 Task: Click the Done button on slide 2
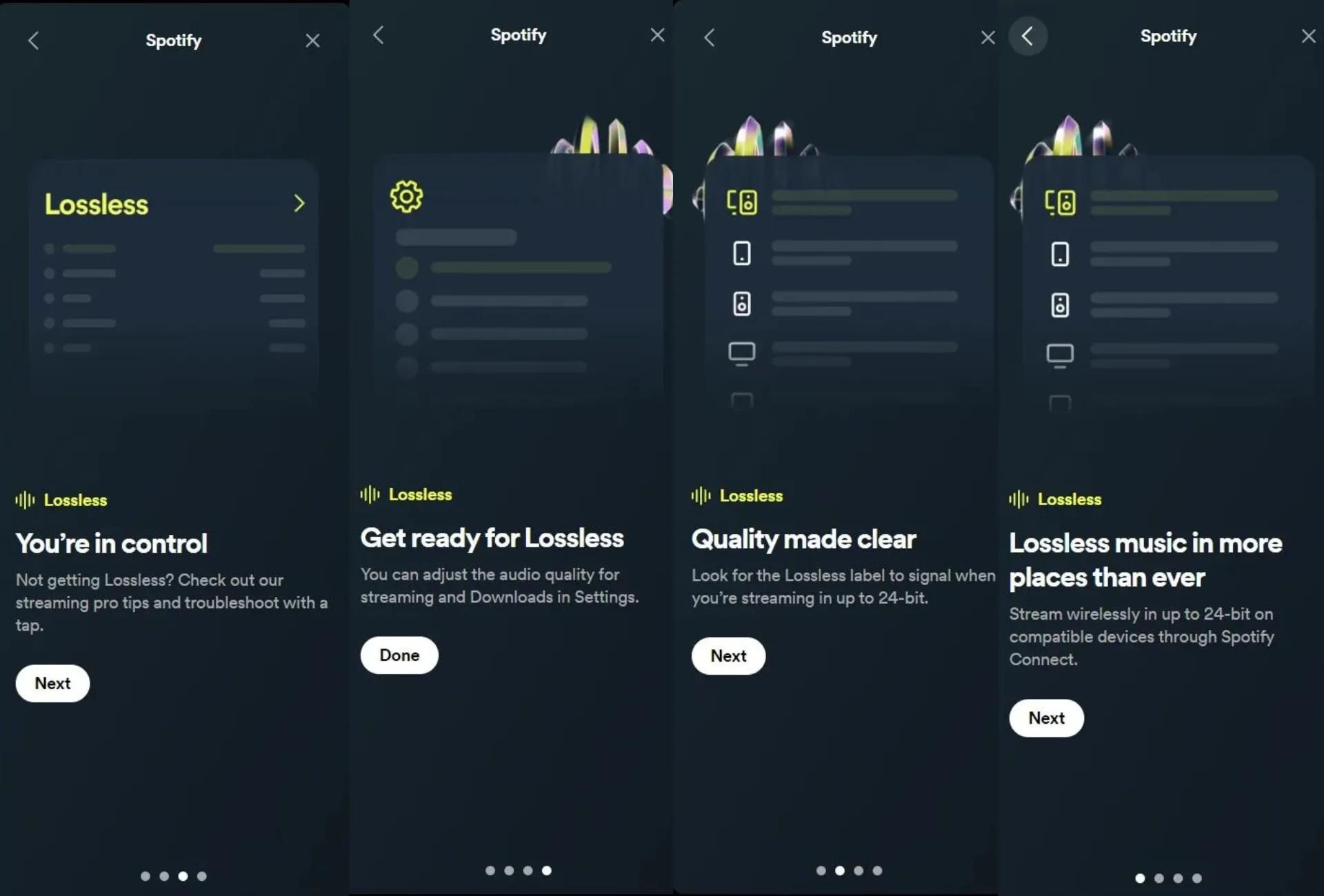(x=399, y=654)
